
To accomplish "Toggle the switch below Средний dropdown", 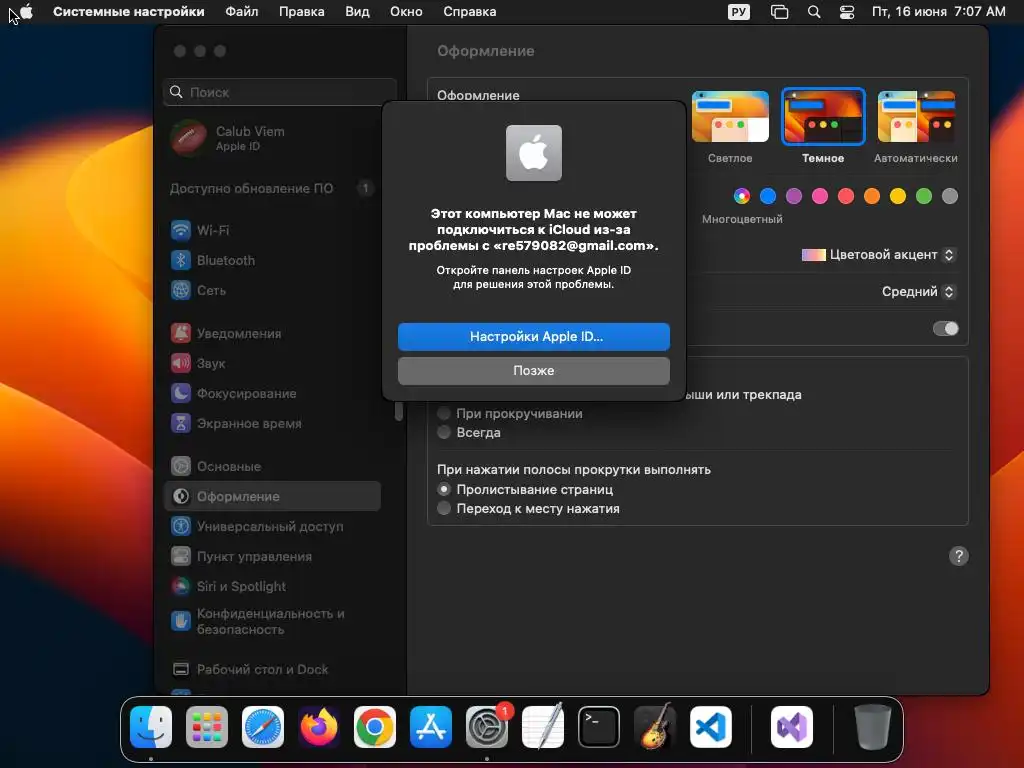I will tap(946, 328).
